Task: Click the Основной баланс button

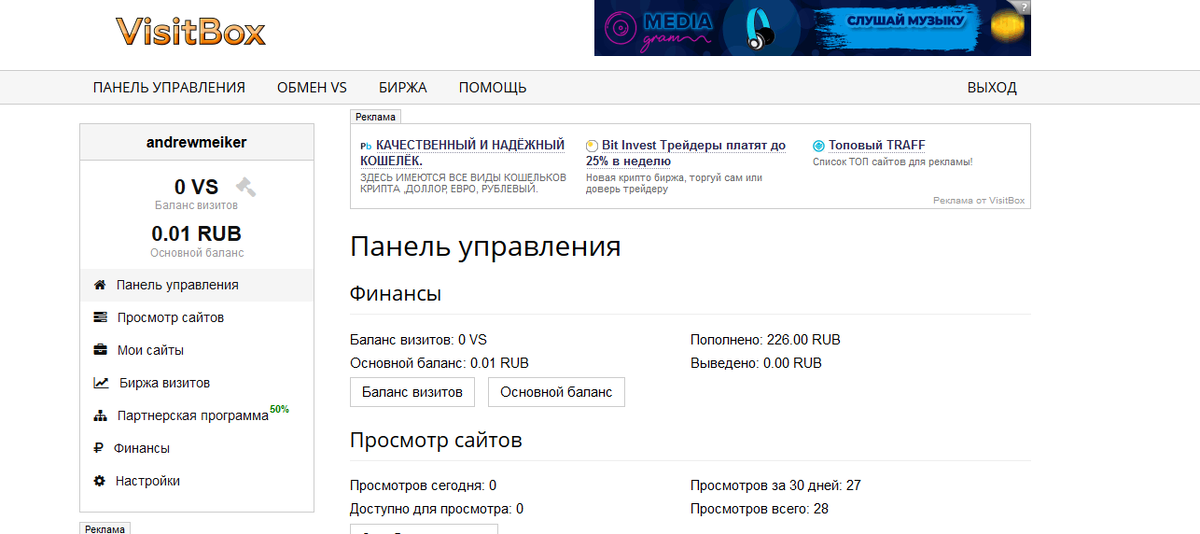Action: tap(556, 392)
